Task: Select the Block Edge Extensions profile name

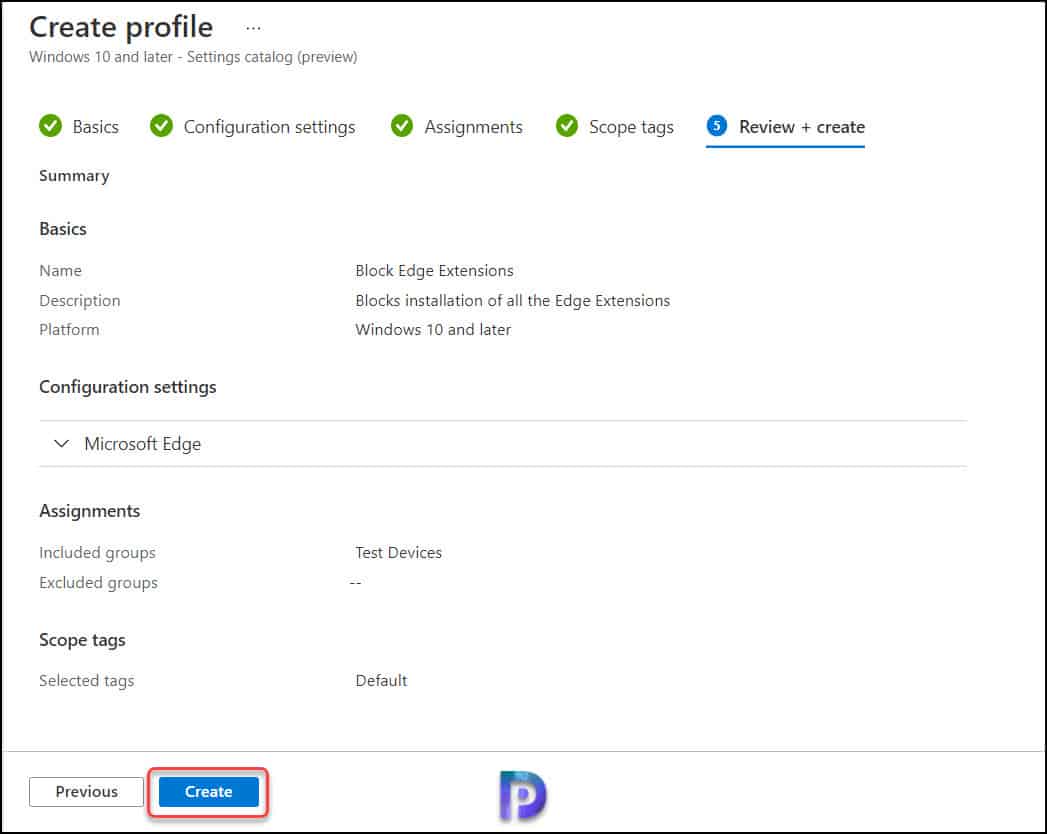Action: point(434,270)
